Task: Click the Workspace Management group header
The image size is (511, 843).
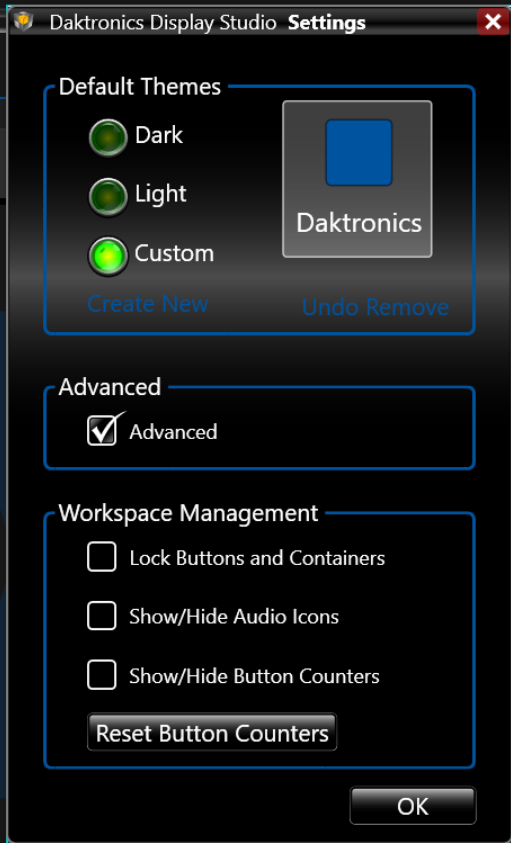Action: (x=188, y=513)
